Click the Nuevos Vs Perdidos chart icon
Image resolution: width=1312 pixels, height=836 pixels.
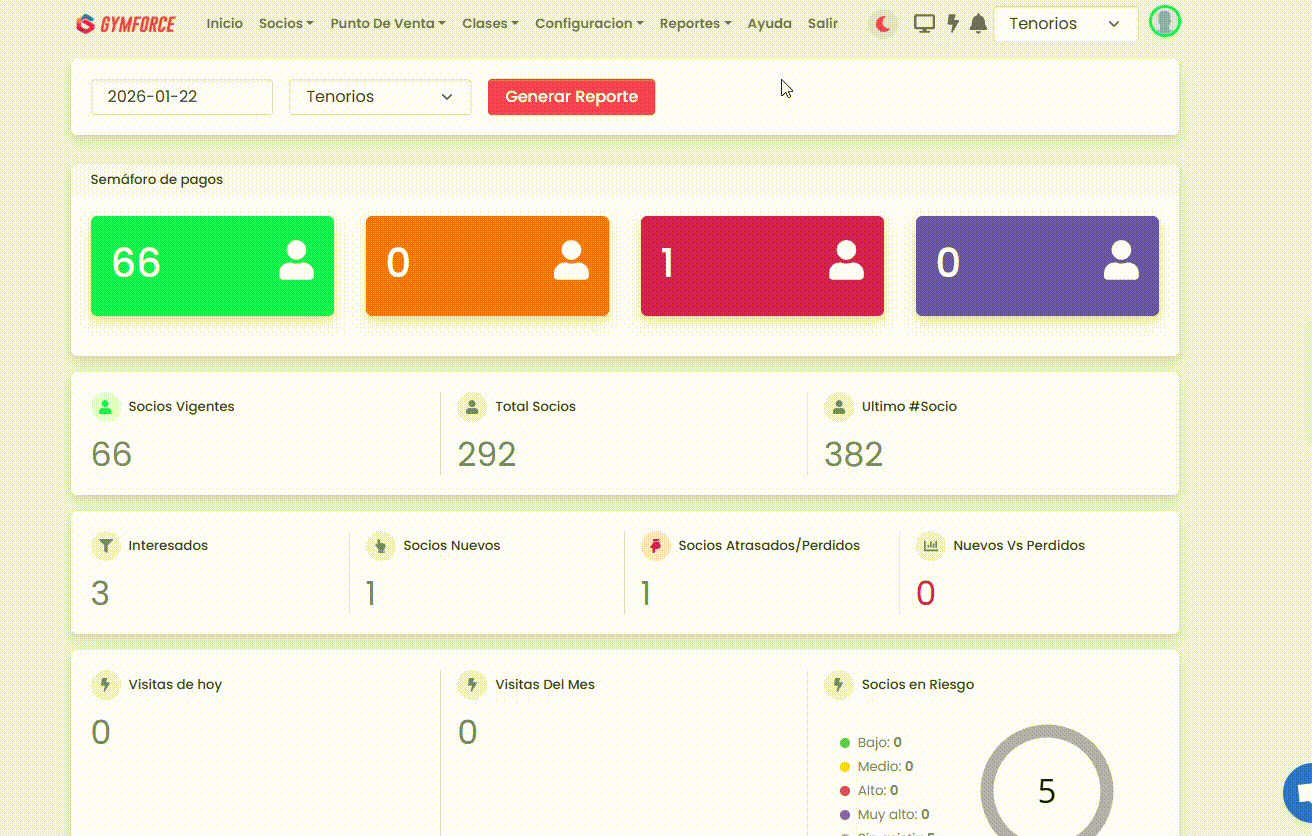click(930, 546)
